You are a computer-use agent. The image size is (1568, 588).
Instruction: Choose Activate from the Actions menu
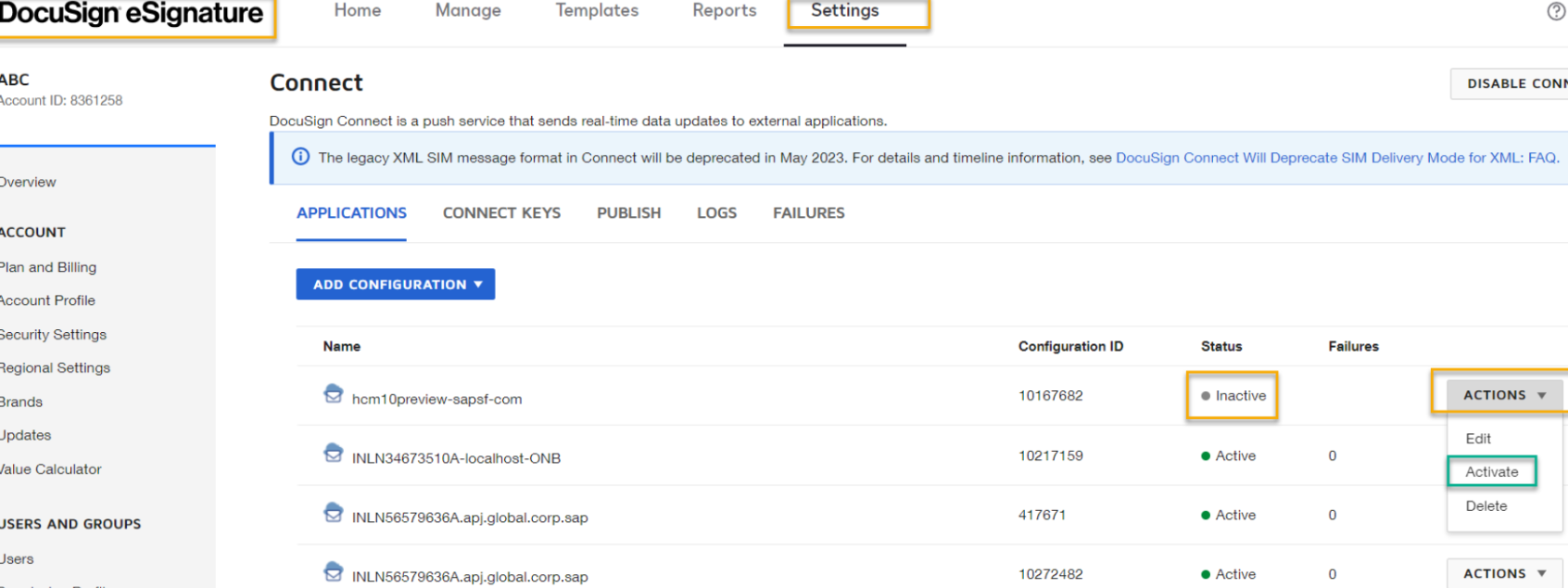(1492, 472)
